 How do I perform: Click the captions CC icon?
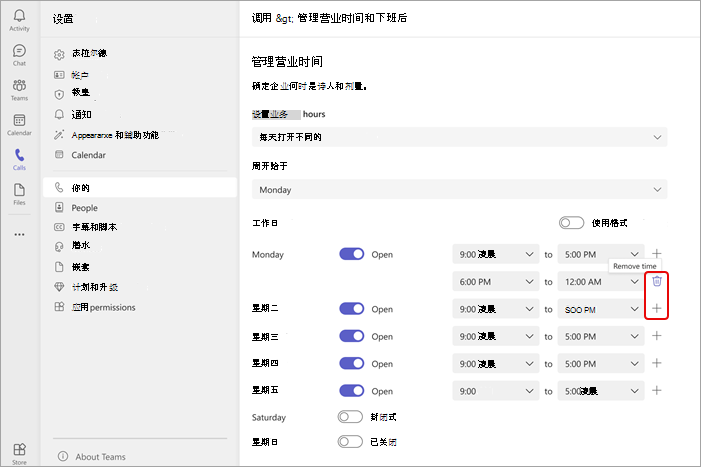tap(59, 227)
